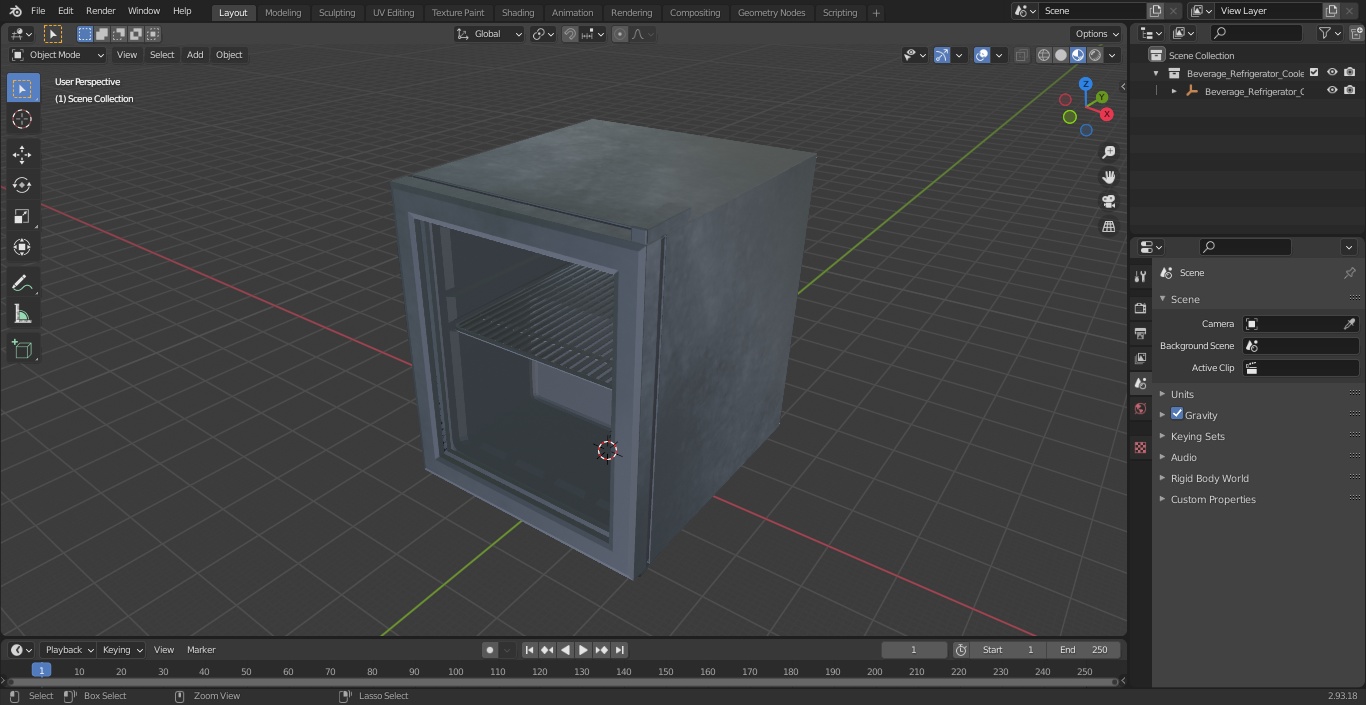Toggle the Gravity checkbox

pyautogui.click(x=1177, y=414)
